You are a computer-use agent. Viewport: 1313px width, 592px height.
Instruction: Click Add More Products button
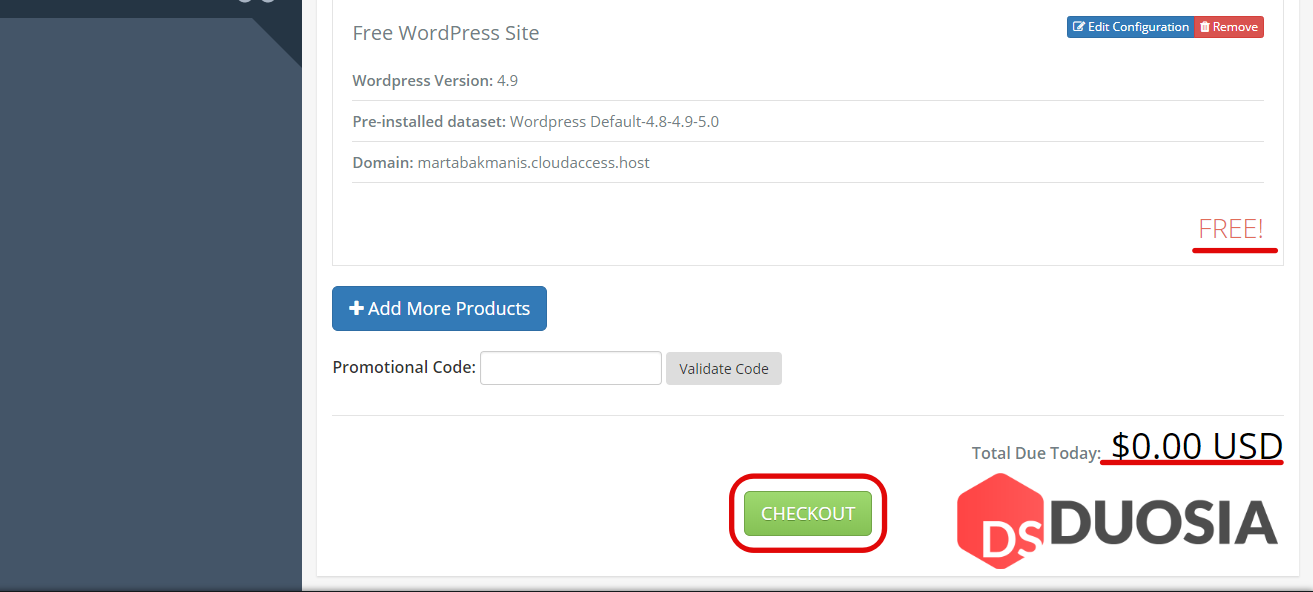tap(439, 308)
